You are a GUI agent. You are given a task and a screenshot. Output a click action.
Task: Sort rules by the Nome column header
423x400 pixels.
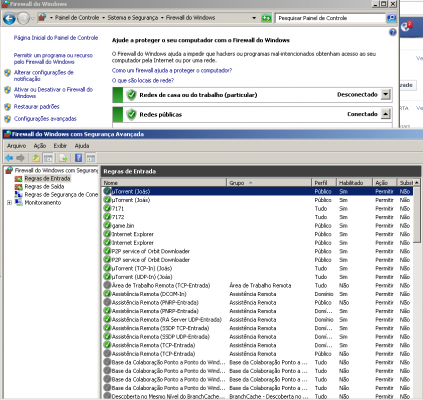164,183
